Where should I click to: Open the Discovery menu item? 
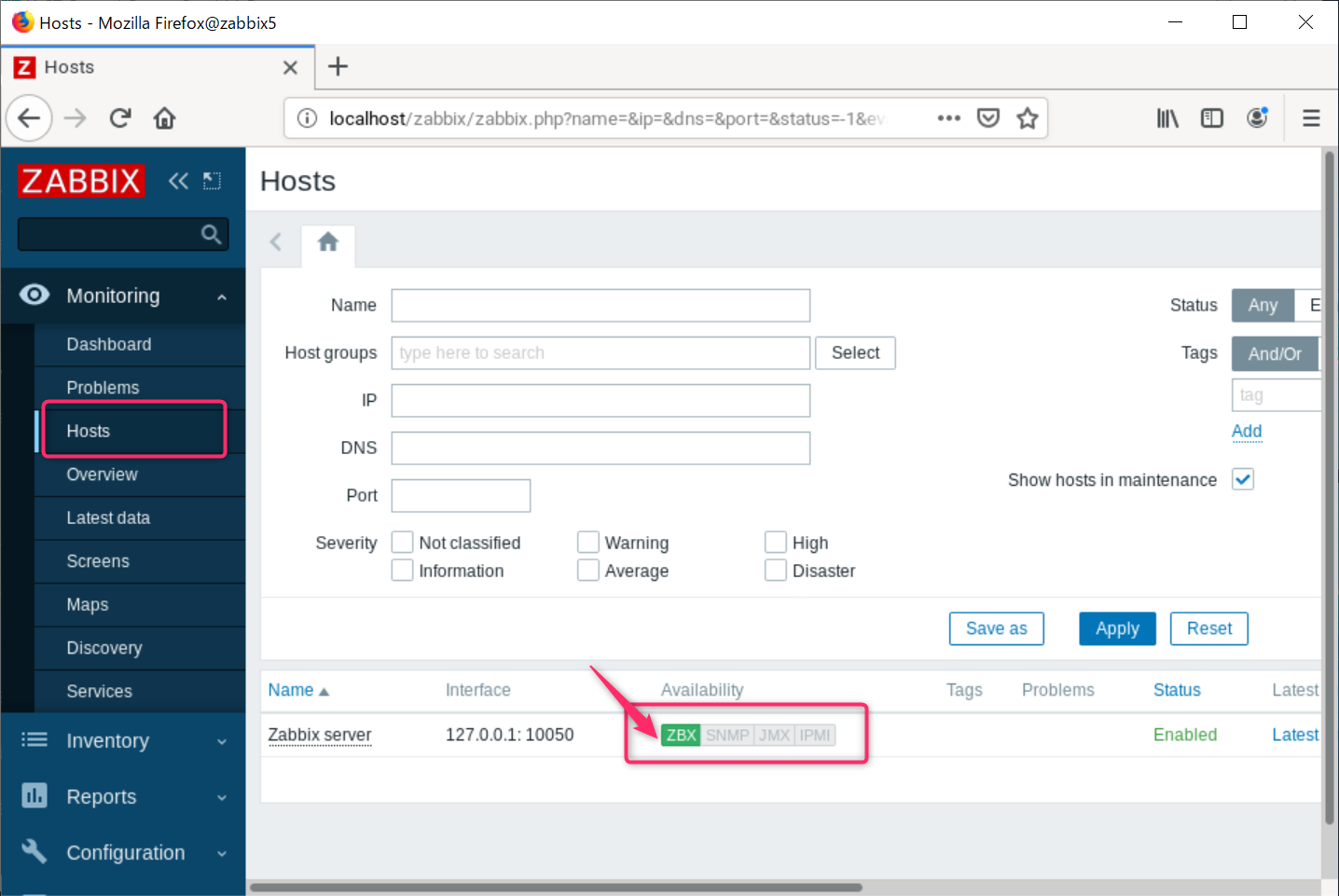point(140,648)
